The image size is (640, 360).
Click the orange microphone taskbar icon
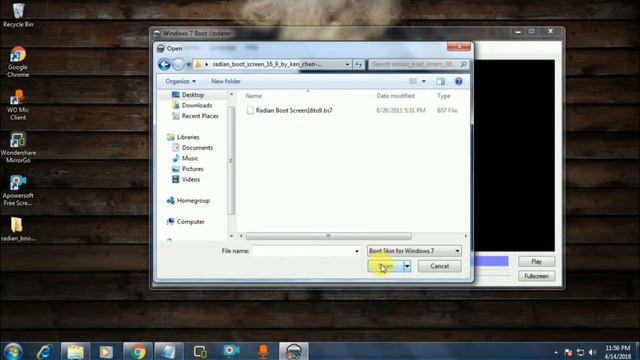point(263,351)
